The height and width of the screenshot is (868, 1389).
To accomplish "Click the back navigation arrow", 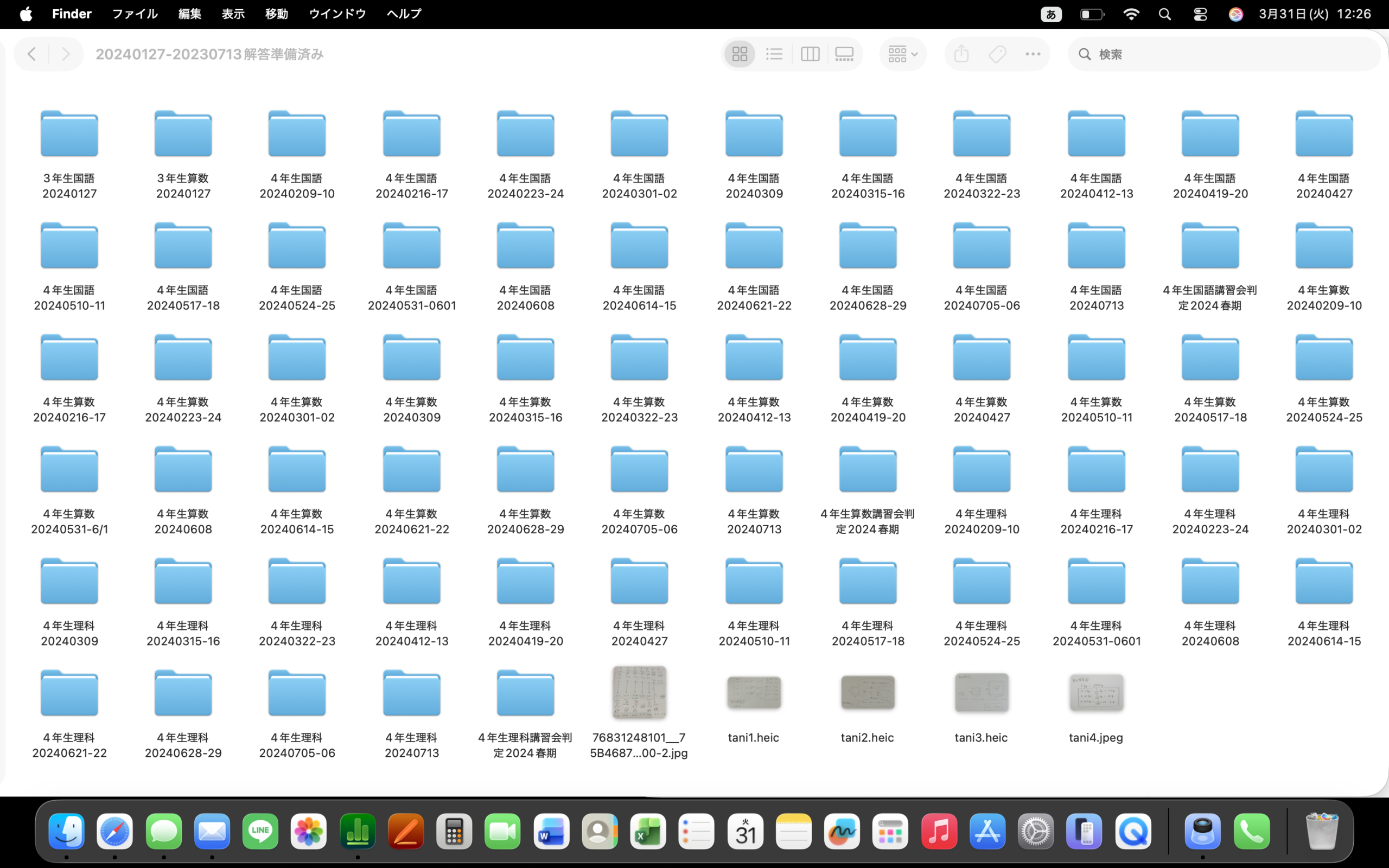I will [x=32, y=54].
